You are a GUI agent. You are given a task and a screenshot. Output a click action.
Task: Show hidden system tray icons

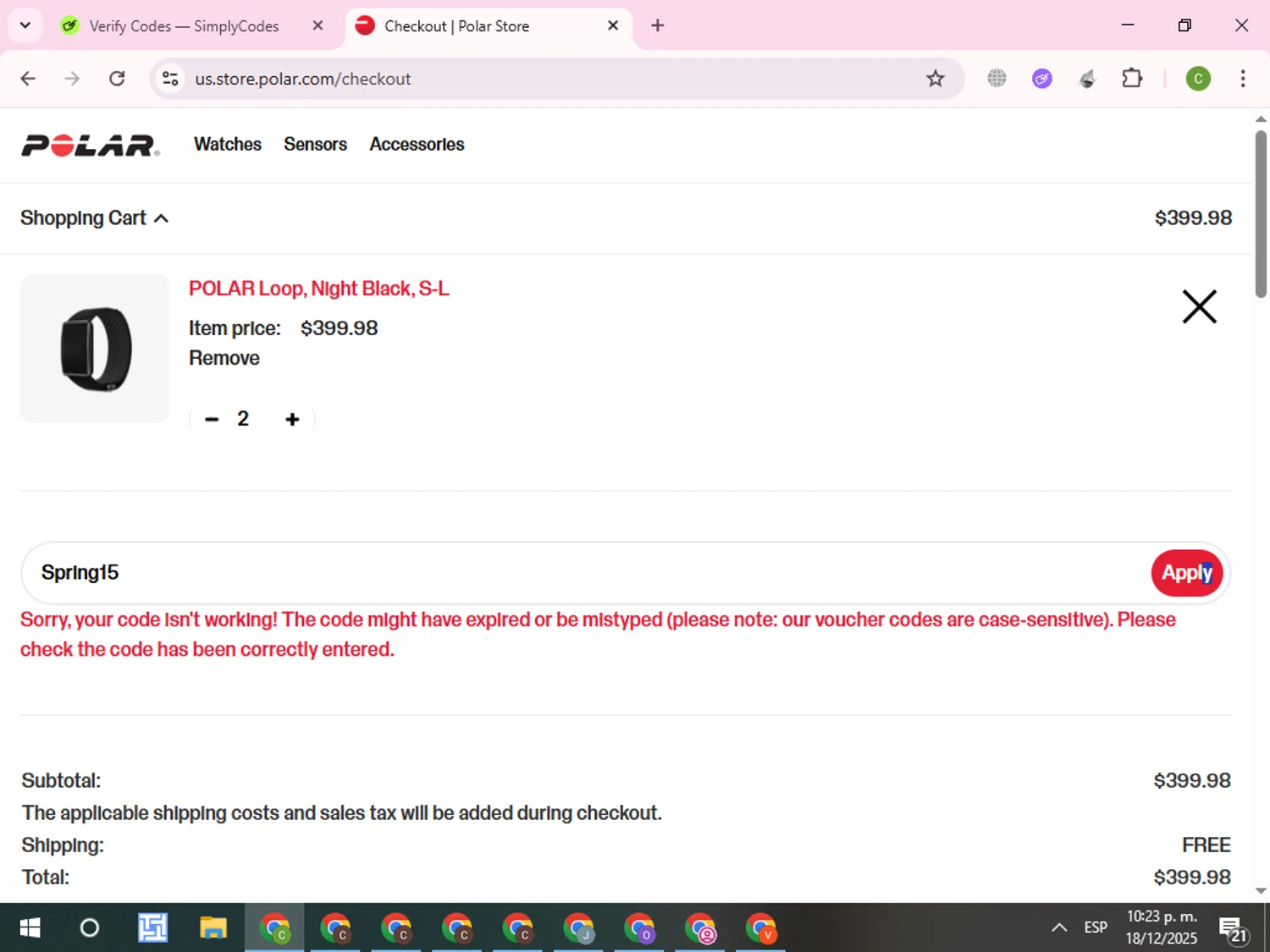[1058, 928]
